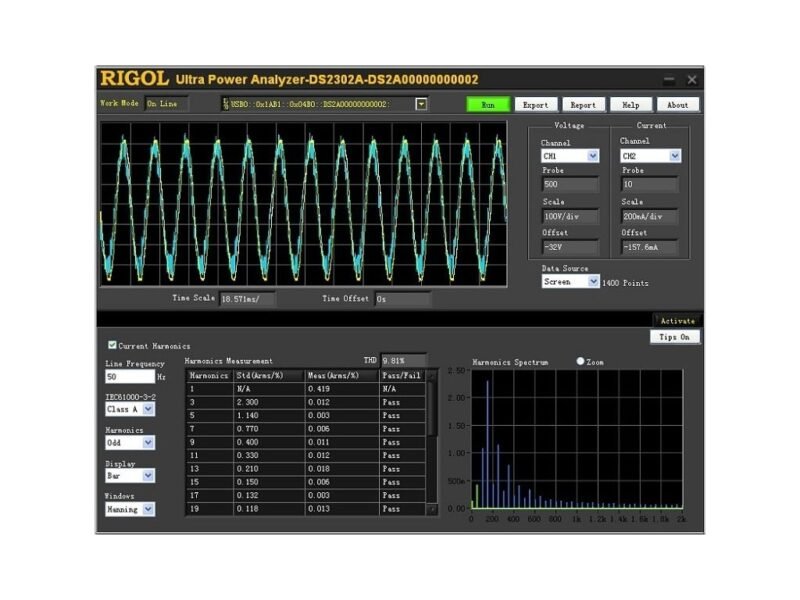Click the Line Frequency input field
This screenshot has width=800, height=600.
tap(130, 377)
